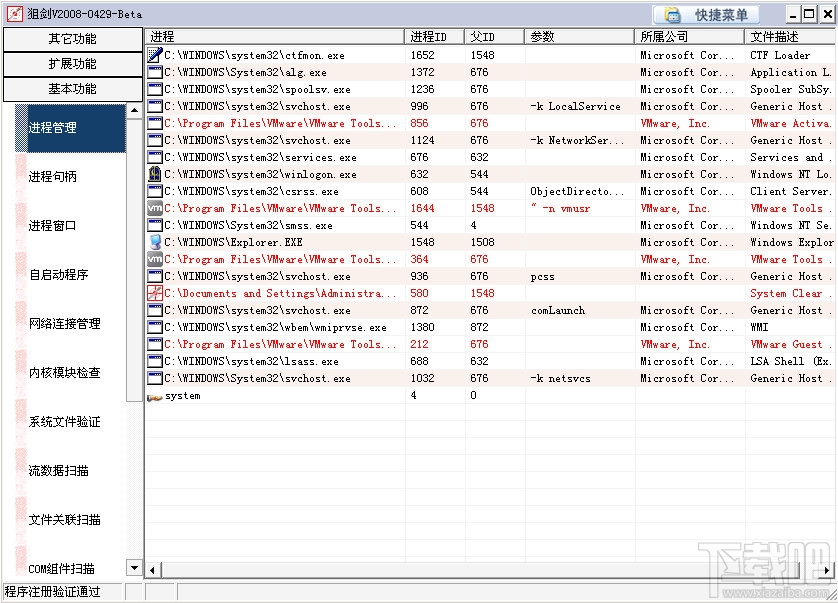Sort by the 父ID column header

point(495,37)
